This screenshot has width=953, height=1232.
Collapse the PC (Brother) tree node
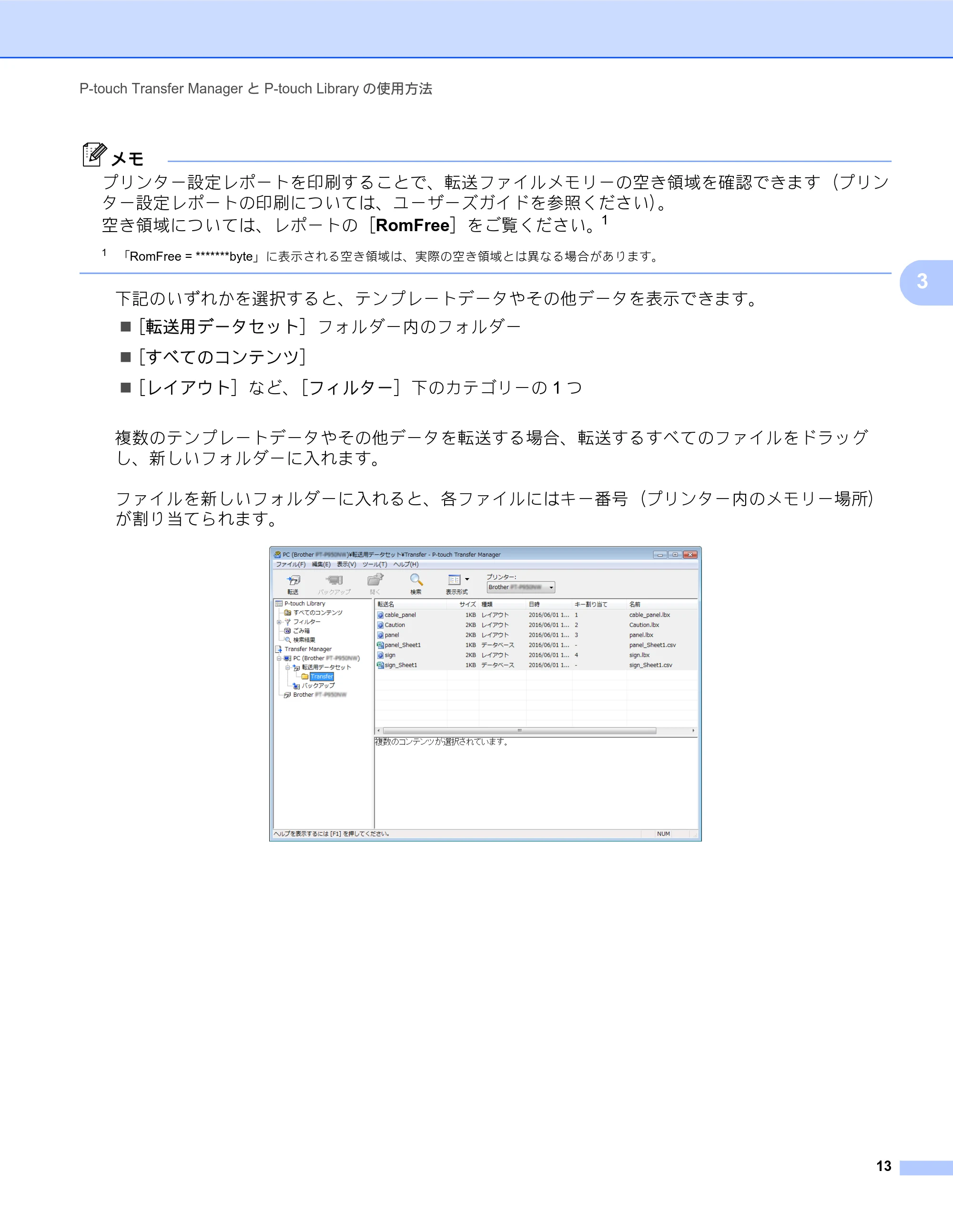279,658
